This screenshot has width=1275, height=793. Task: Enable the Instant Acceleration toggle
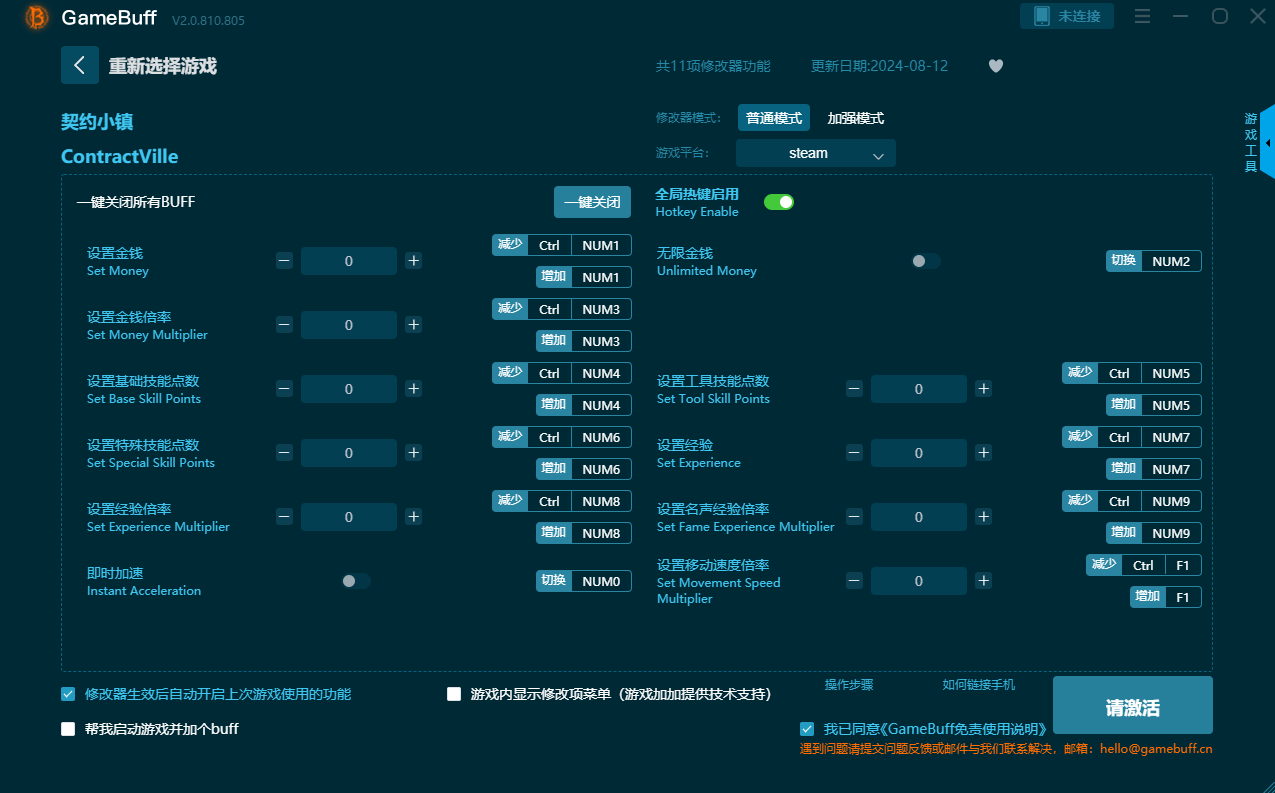point(356,581)
